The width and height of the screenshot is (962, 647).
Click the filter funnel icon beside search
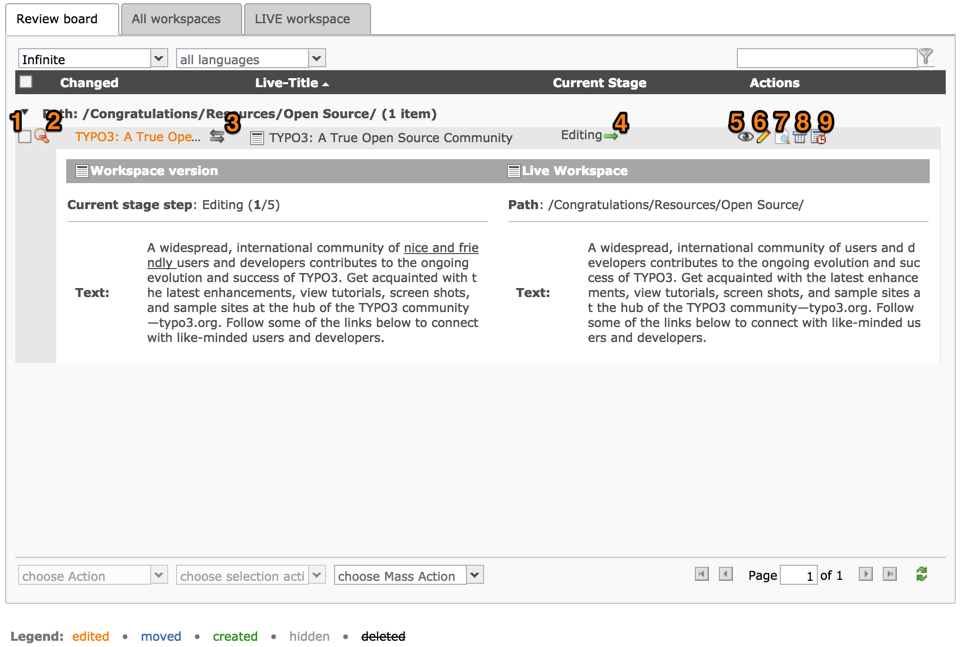coord(927,57)
